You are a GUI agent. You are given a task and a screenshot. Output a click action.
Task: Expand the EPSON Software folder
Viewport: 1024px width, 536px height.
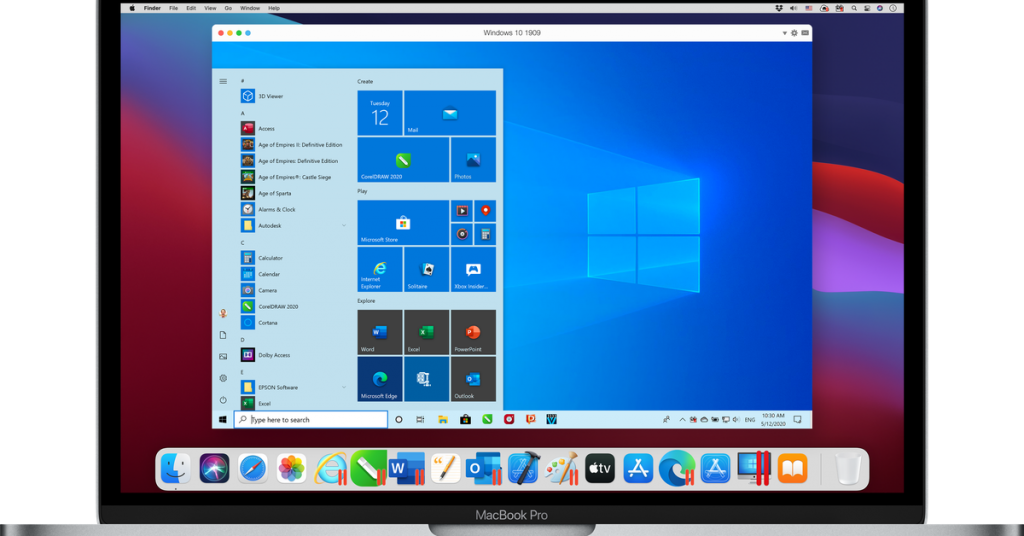[x=344, y=387]
